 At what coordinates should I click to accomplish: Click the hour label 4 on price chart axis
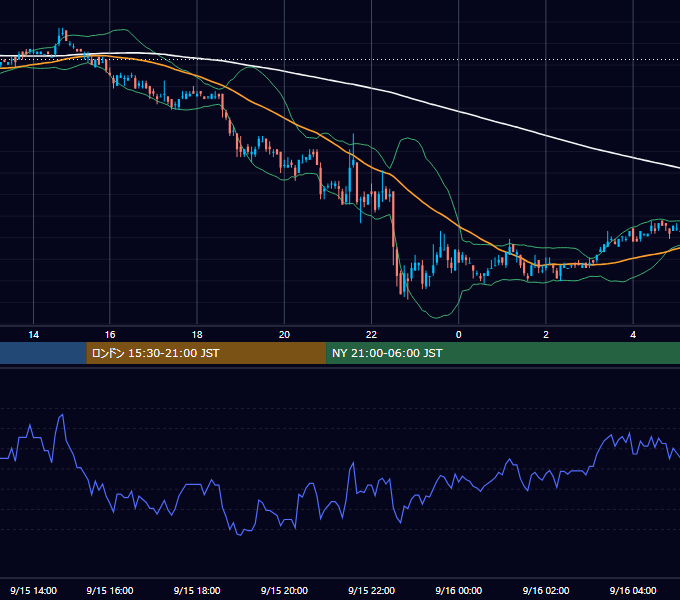[x=633, y=334]
